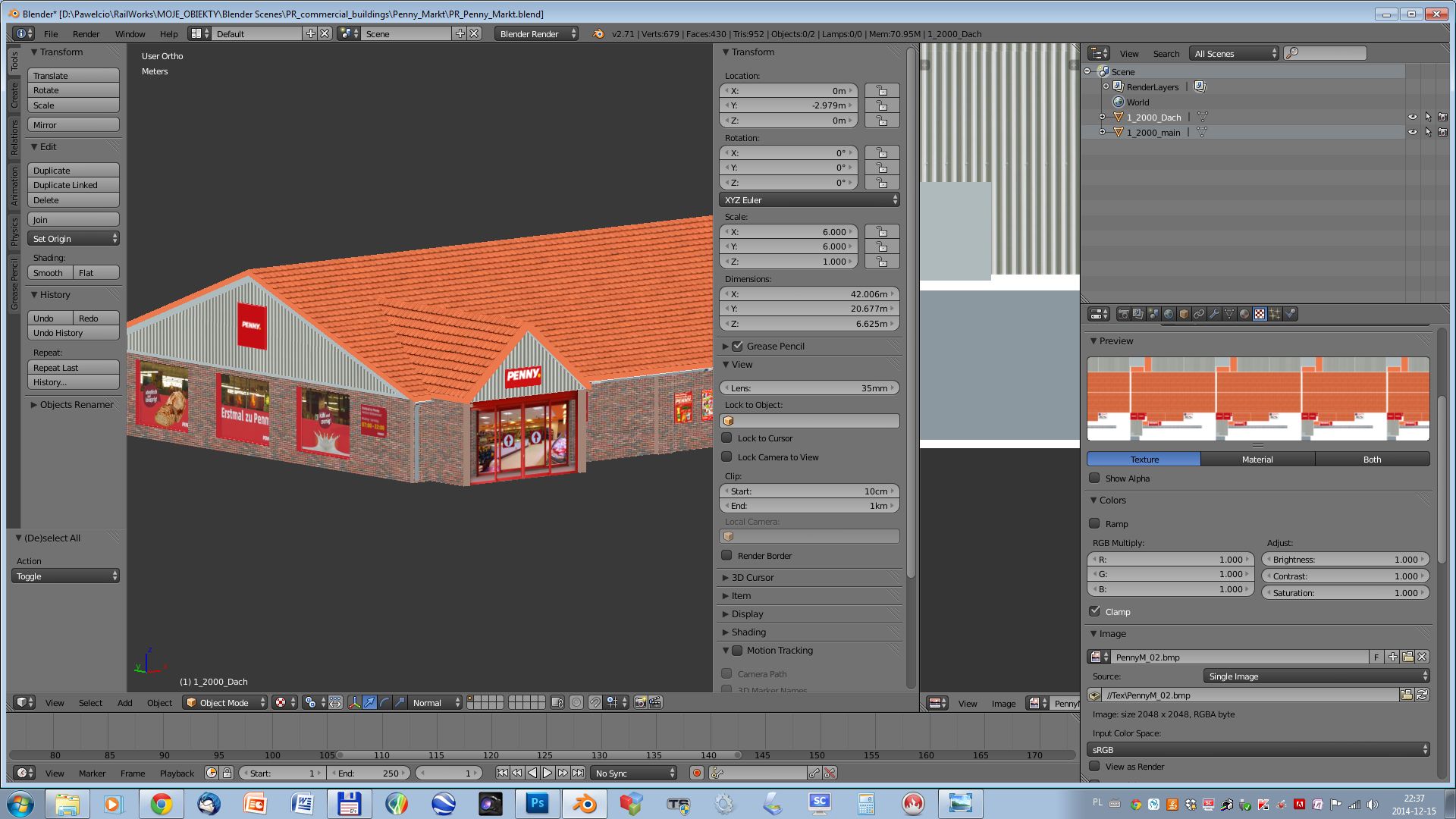This screenshot has height=819, width=1456.
Task: Open the Render properties camera tab
Action: (x=1124, y=314)
